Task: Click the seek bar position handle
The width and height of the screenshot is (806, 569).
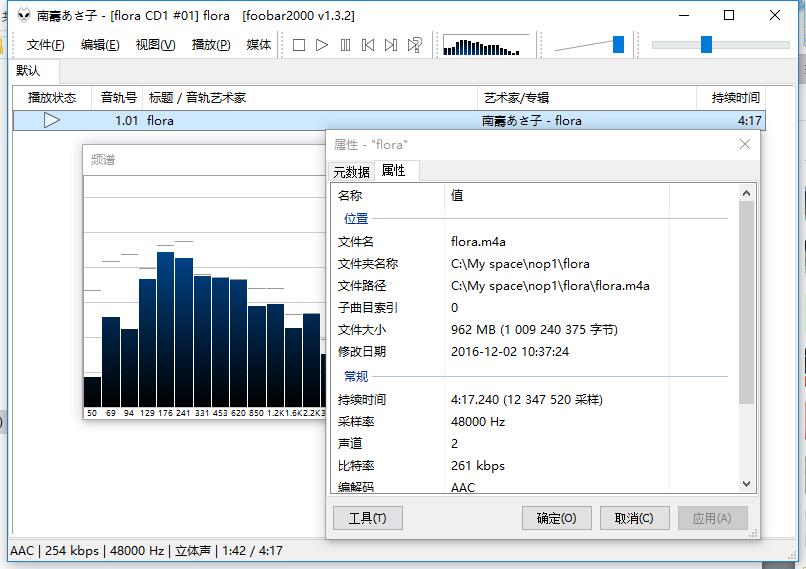Action: tap(706, 44)
